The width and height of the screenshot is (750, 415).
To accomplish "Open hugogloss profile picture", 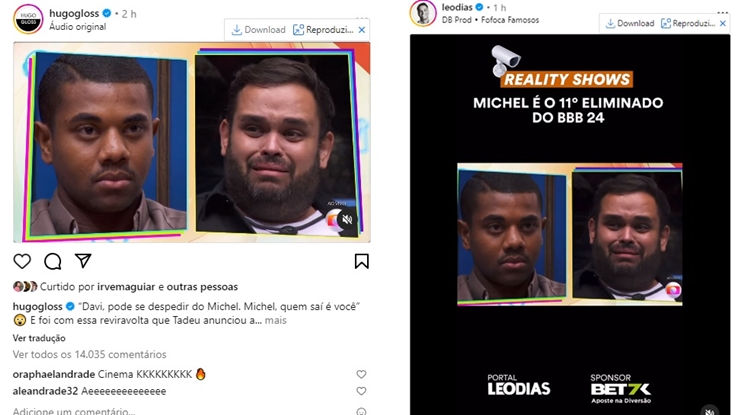I will tap(28, 19).
